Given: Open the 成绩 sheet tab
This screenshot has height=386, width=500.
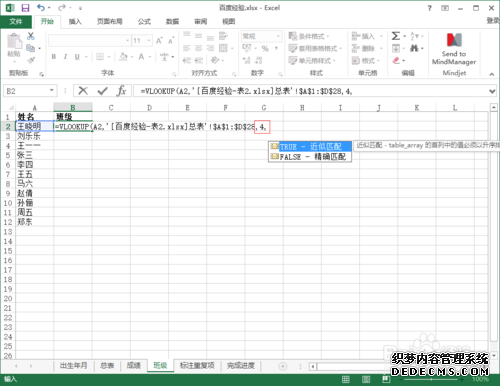Looking at the screenshot, I should [x=134, y=366].
